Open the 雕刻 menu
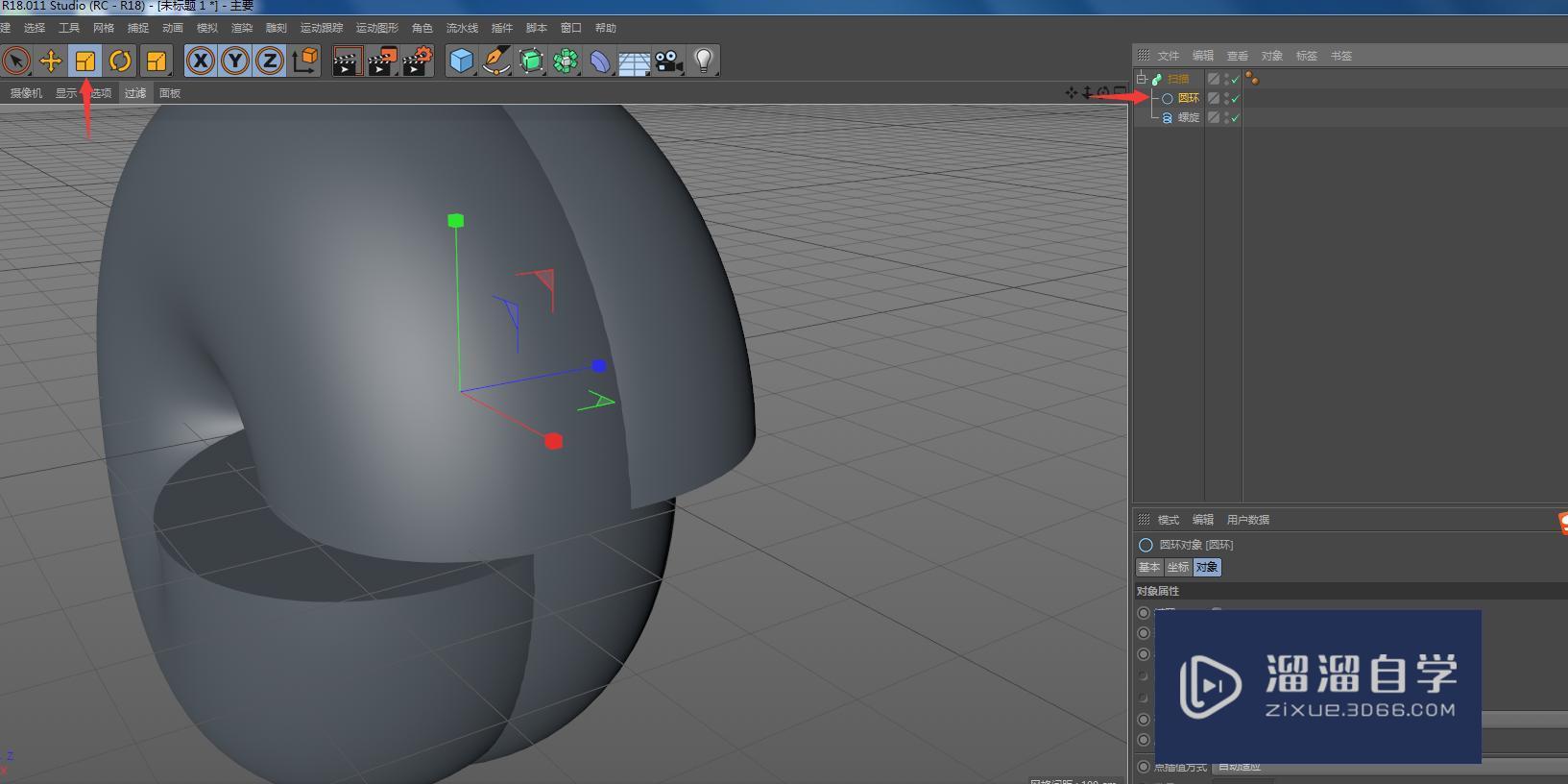Screen dimensions: 1568x784 tap(277, 28)
